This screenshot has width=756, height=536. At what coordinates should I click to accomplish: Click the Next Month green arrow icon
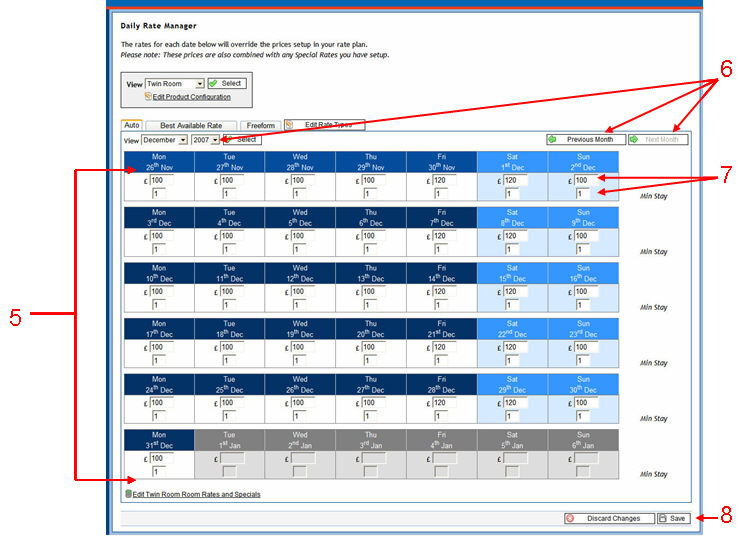[x=634, y=139]
